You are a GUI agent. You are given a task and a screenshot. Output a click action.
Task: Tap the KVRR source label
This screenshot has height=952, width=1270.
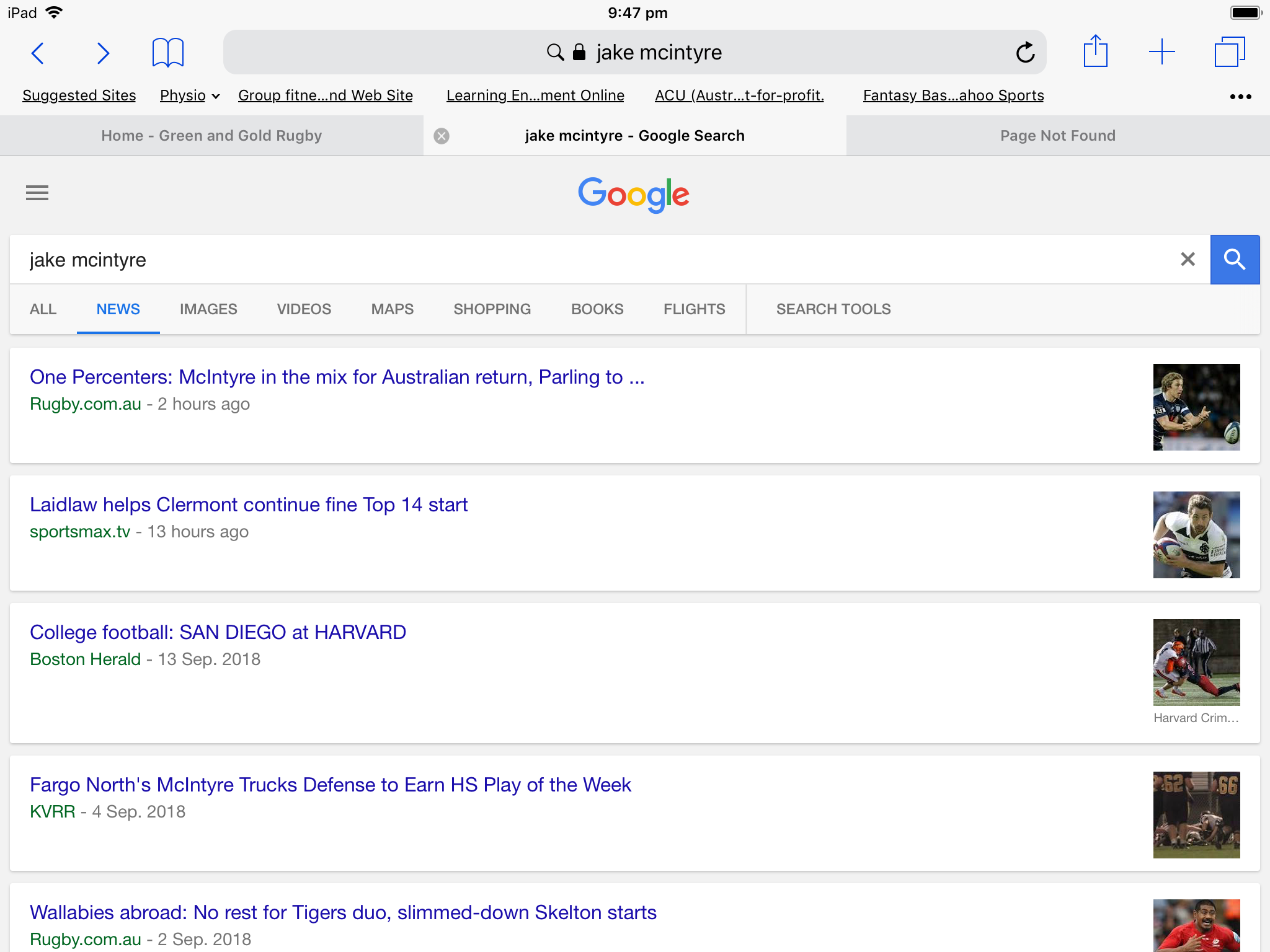point(53,812)
